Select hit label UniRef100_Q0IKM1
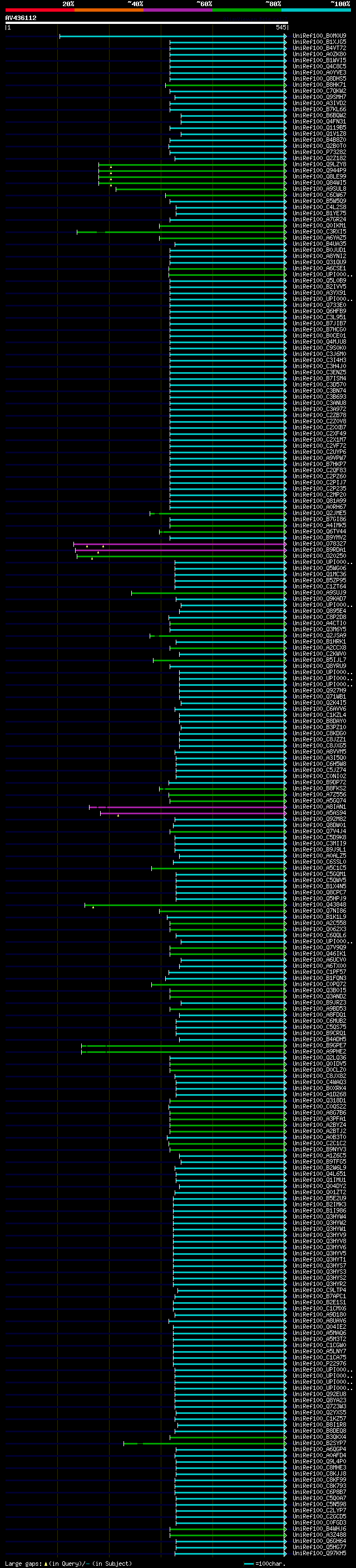 (319, 226)
